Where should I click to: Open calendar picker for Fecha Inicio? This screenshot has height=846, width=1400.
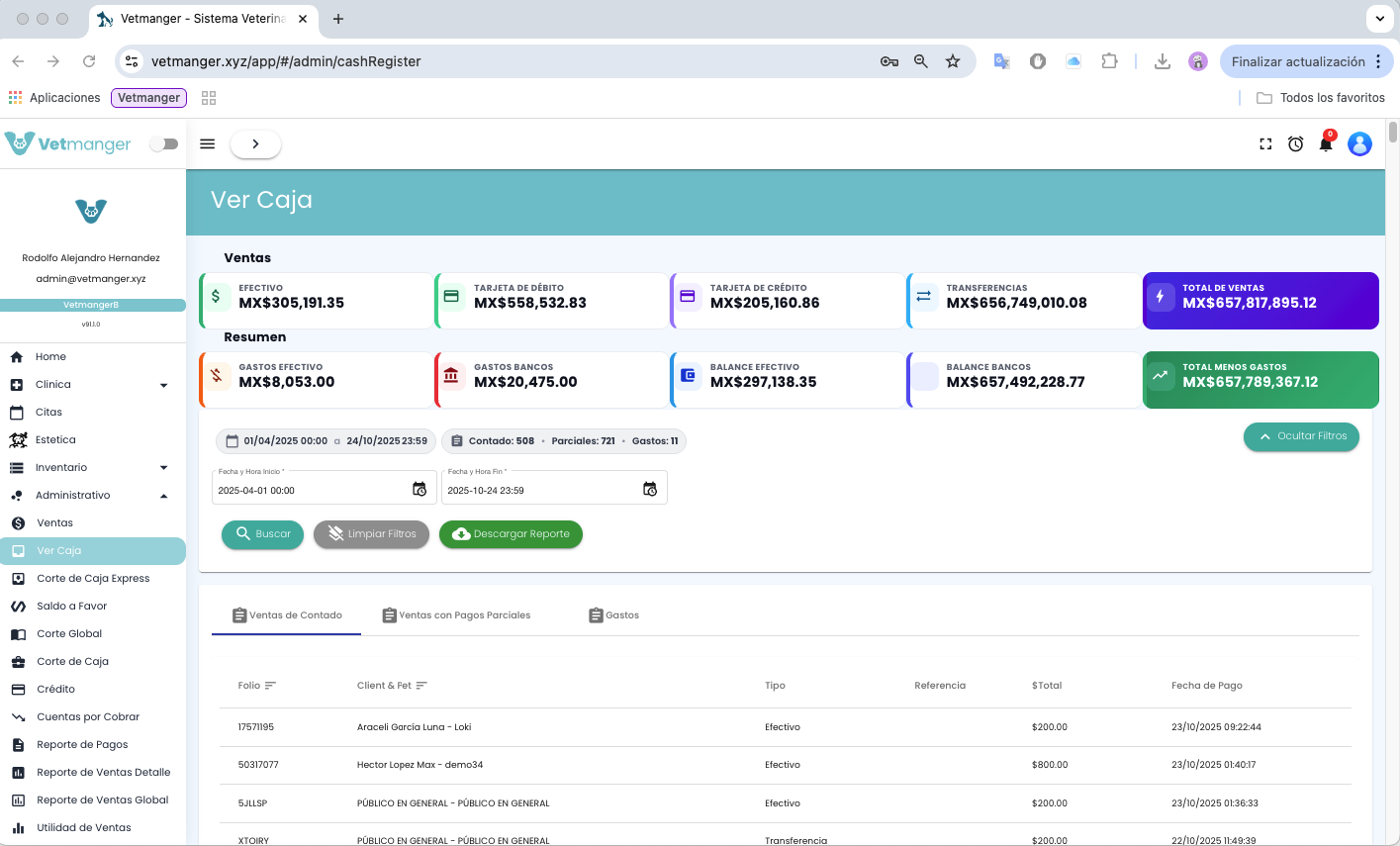(x=420, y=490)
